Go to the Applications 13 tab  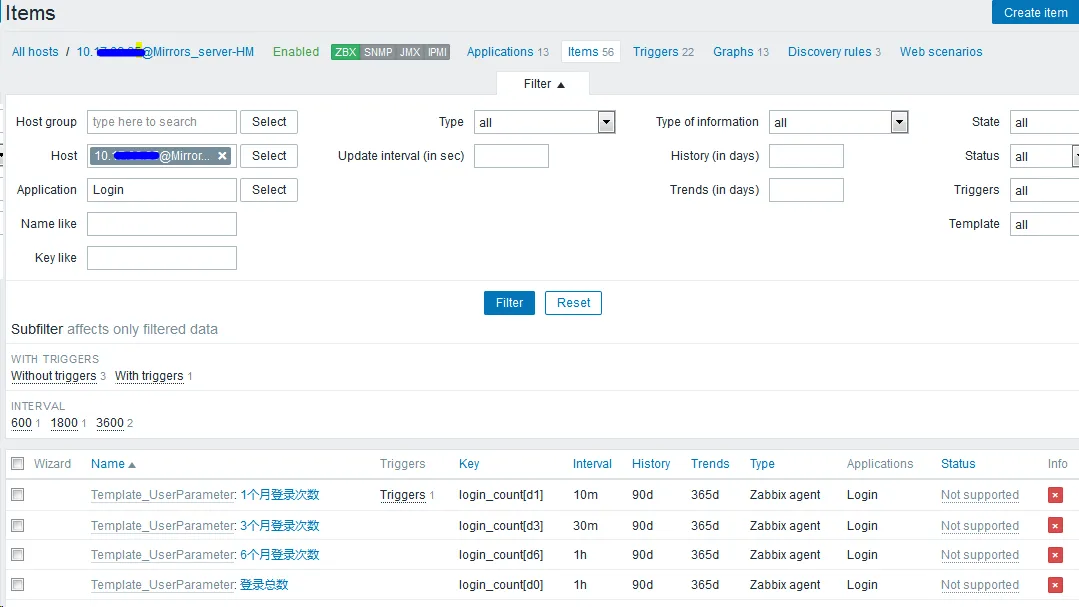(508, 52)
